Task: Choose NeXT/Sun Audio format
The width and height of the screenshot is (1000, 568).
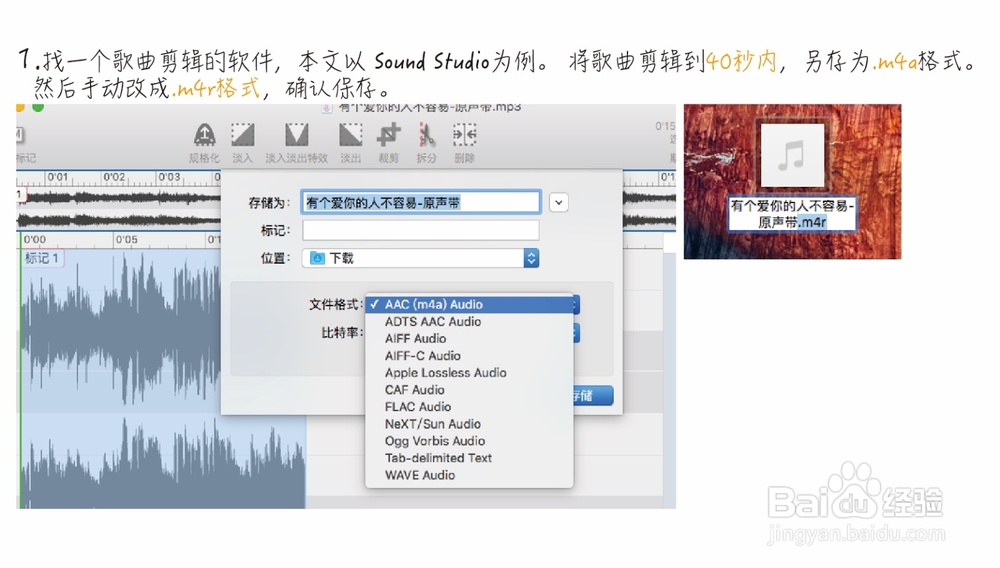Action: tap(469, 424)
